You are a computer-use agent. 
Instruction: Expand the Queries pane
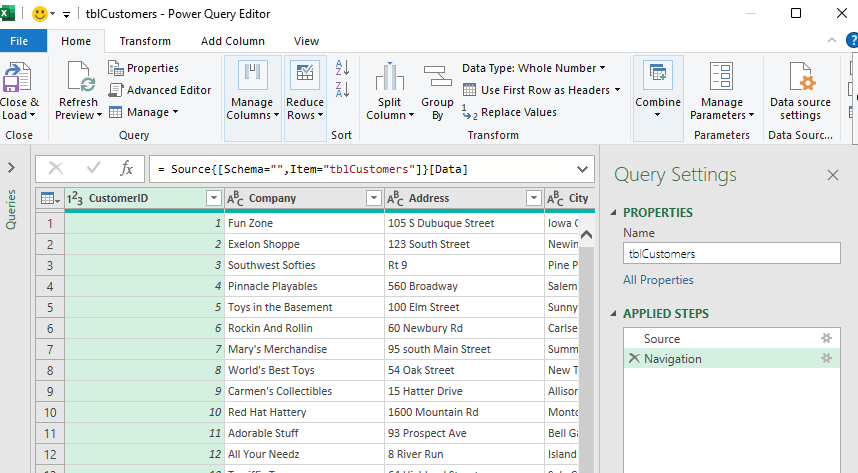[11, 168]
